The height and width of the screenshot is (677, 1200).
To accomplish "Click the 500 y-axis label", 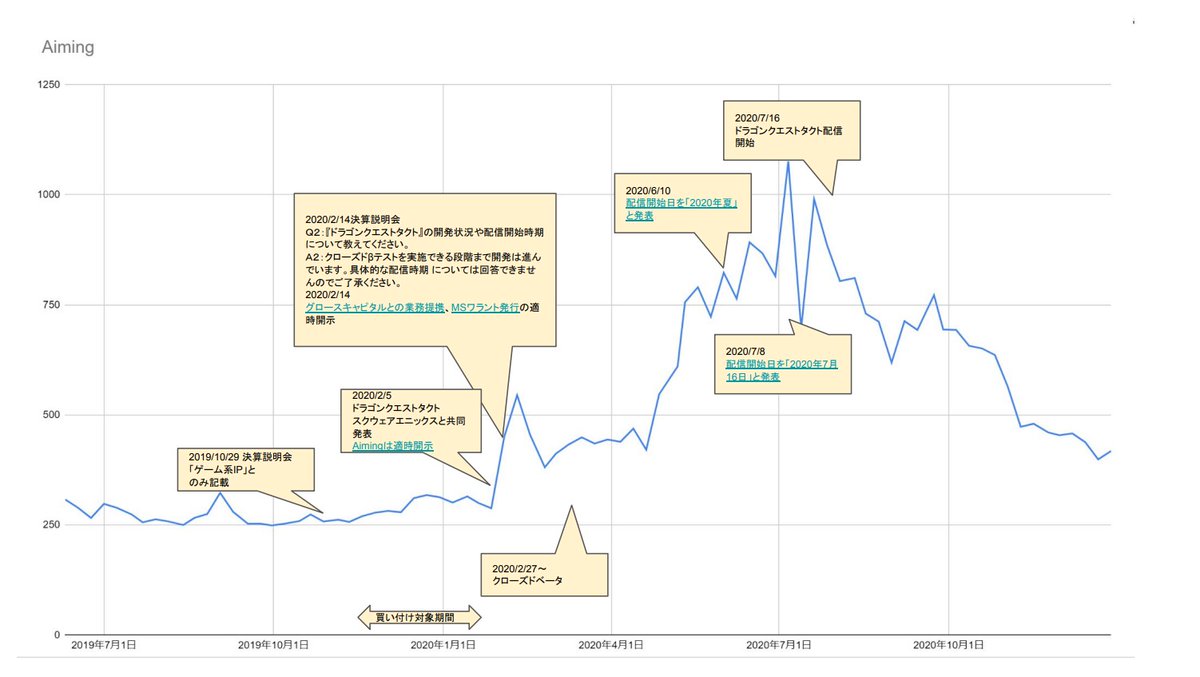I will pyautogui.click(x=51, y=415).
